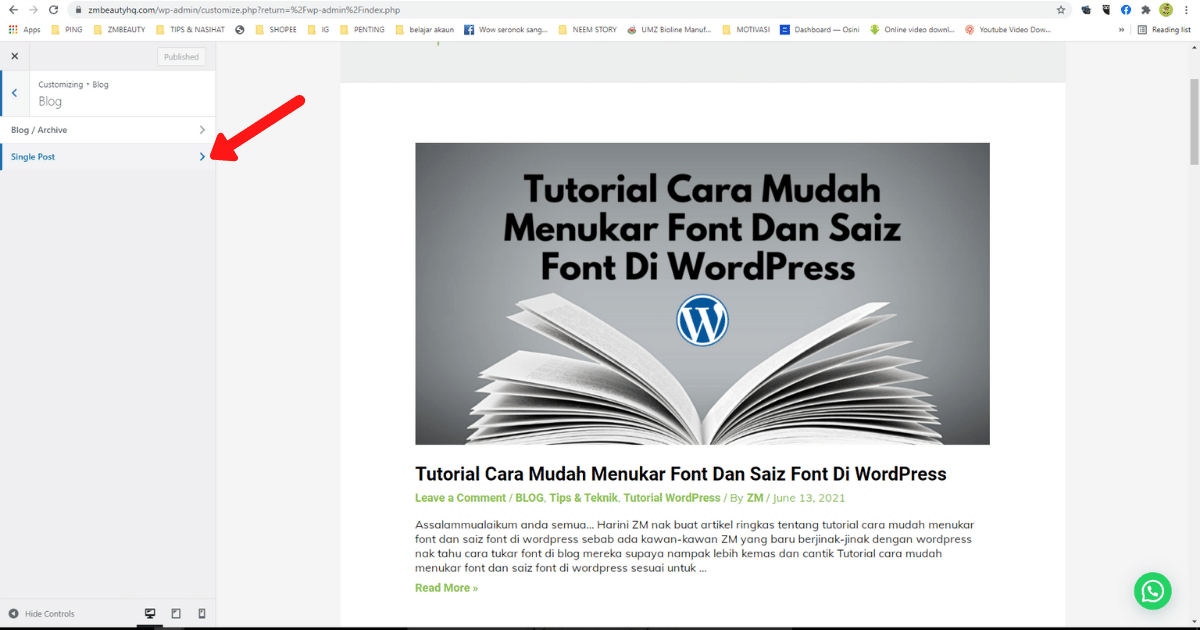Bookmark this page with the star

point(1061,9)
